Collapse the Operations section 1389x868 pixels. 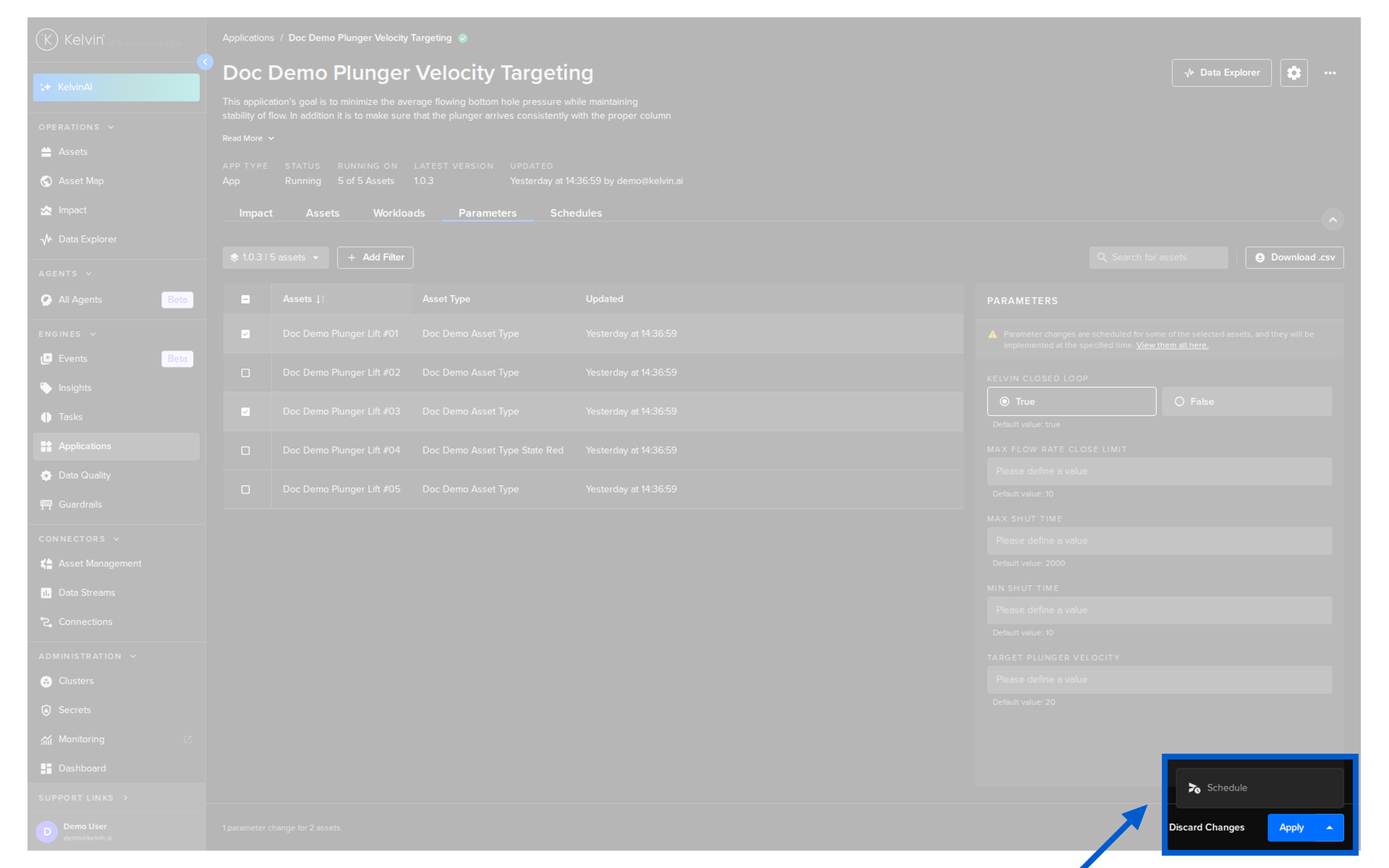(111, 127)
